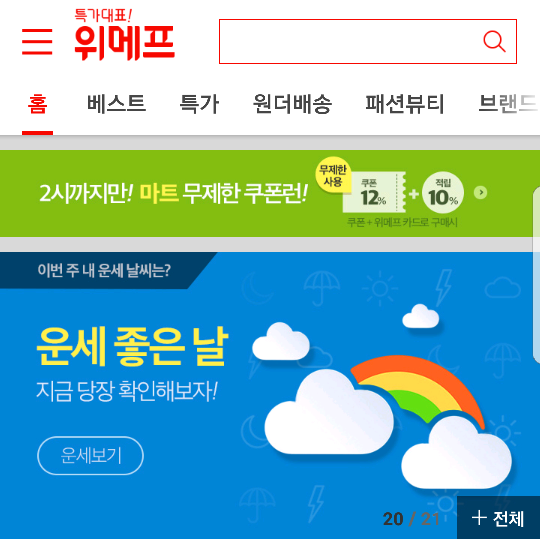Click the 12% coupon ticket icon
540x539 pixels.
click(374, 192)
